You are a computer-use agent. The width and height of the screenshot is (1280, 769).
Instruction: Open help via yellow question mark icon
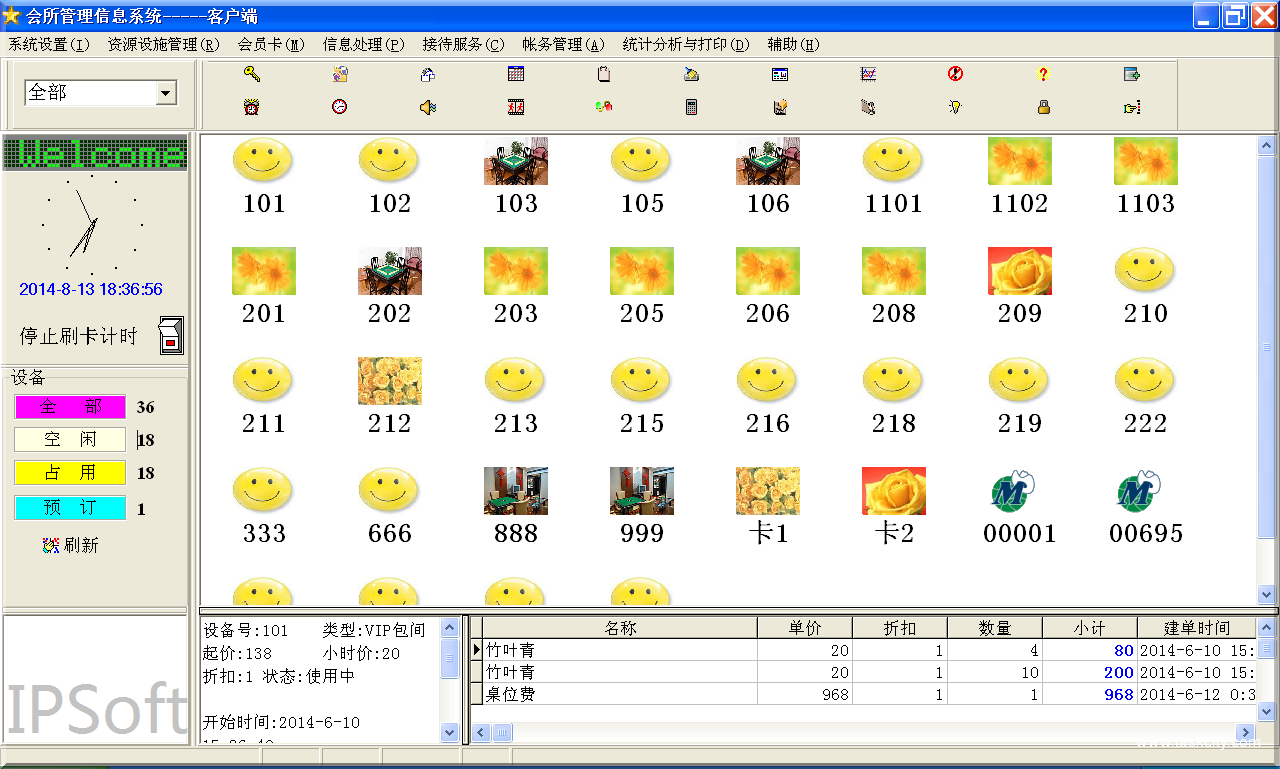point(1044,74)
